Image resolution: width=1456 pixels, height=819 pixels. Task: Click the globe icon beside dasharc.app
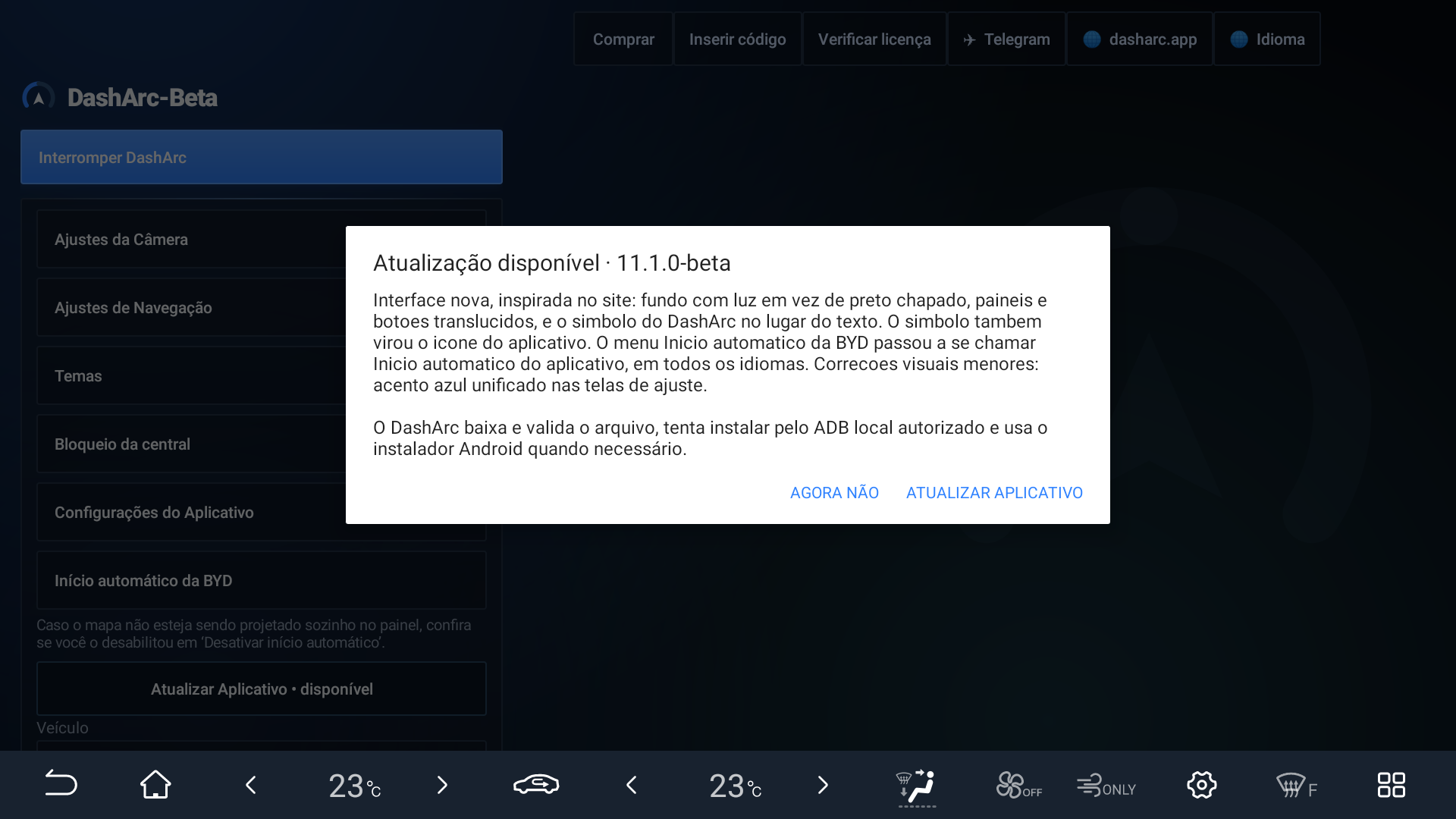(x=1092, y=39)
